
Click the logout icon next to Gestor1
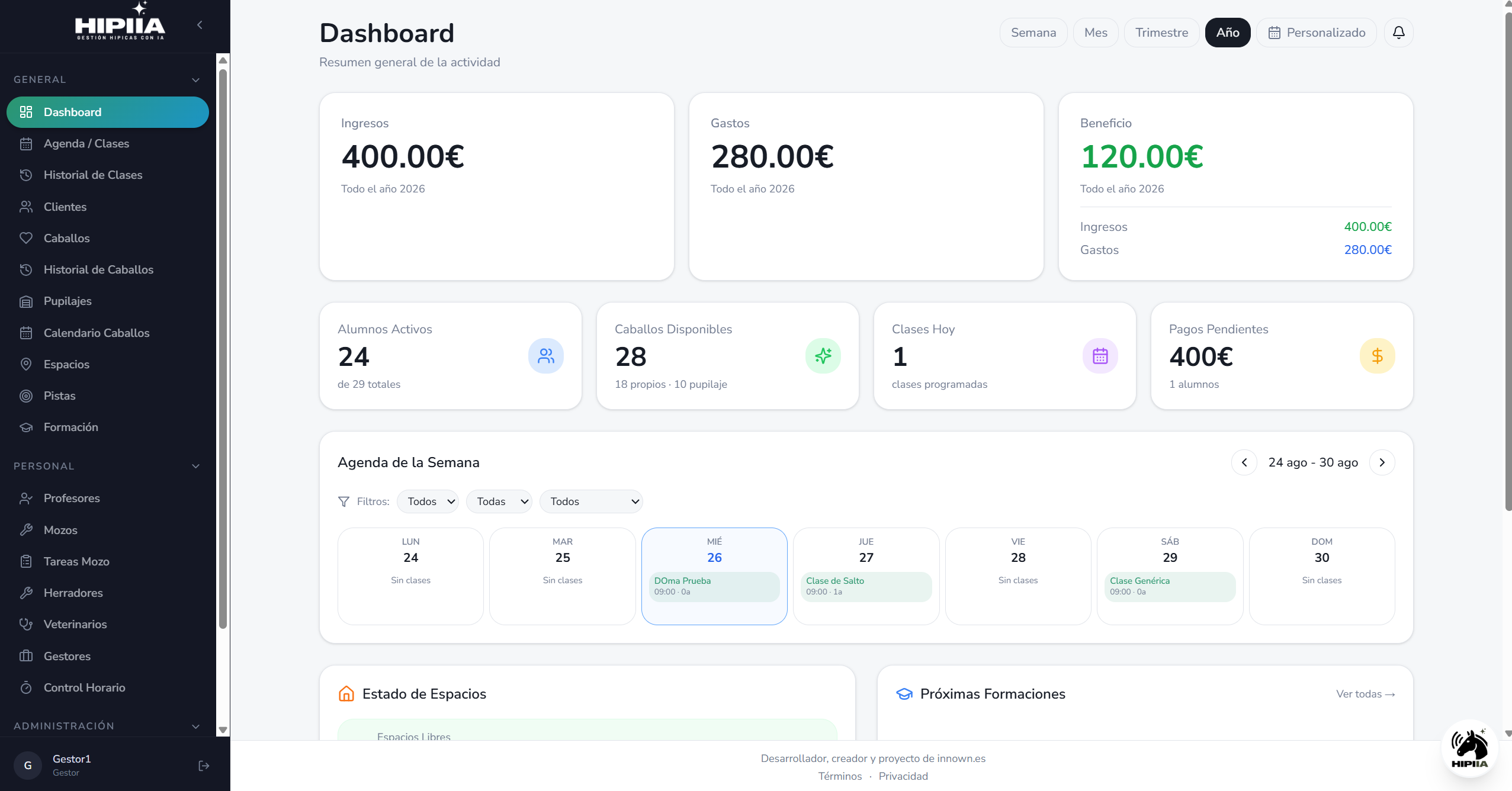(204, 766)
